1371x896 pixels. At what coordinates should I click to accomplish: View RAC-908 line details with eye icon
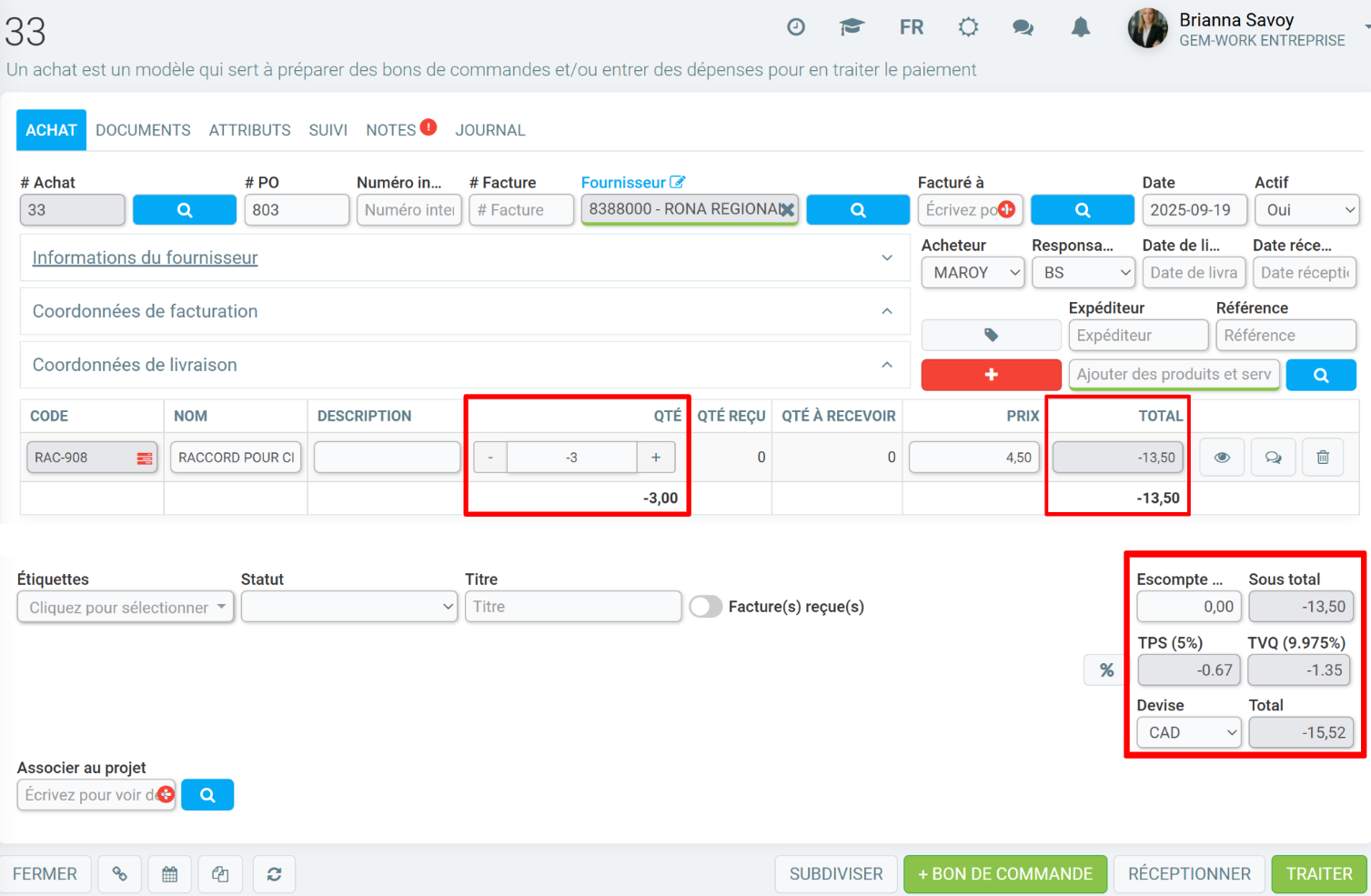point(1222,457)
